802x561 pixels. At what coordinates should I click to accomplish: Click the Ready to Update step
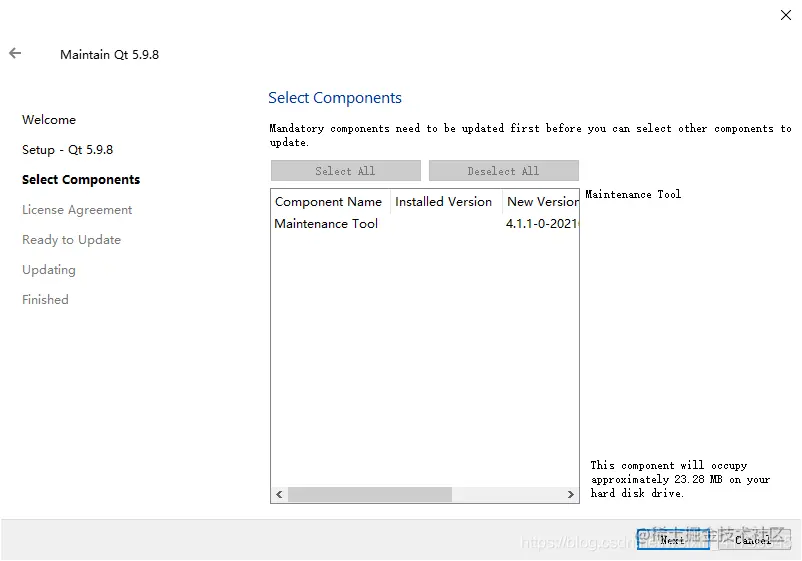72,240
